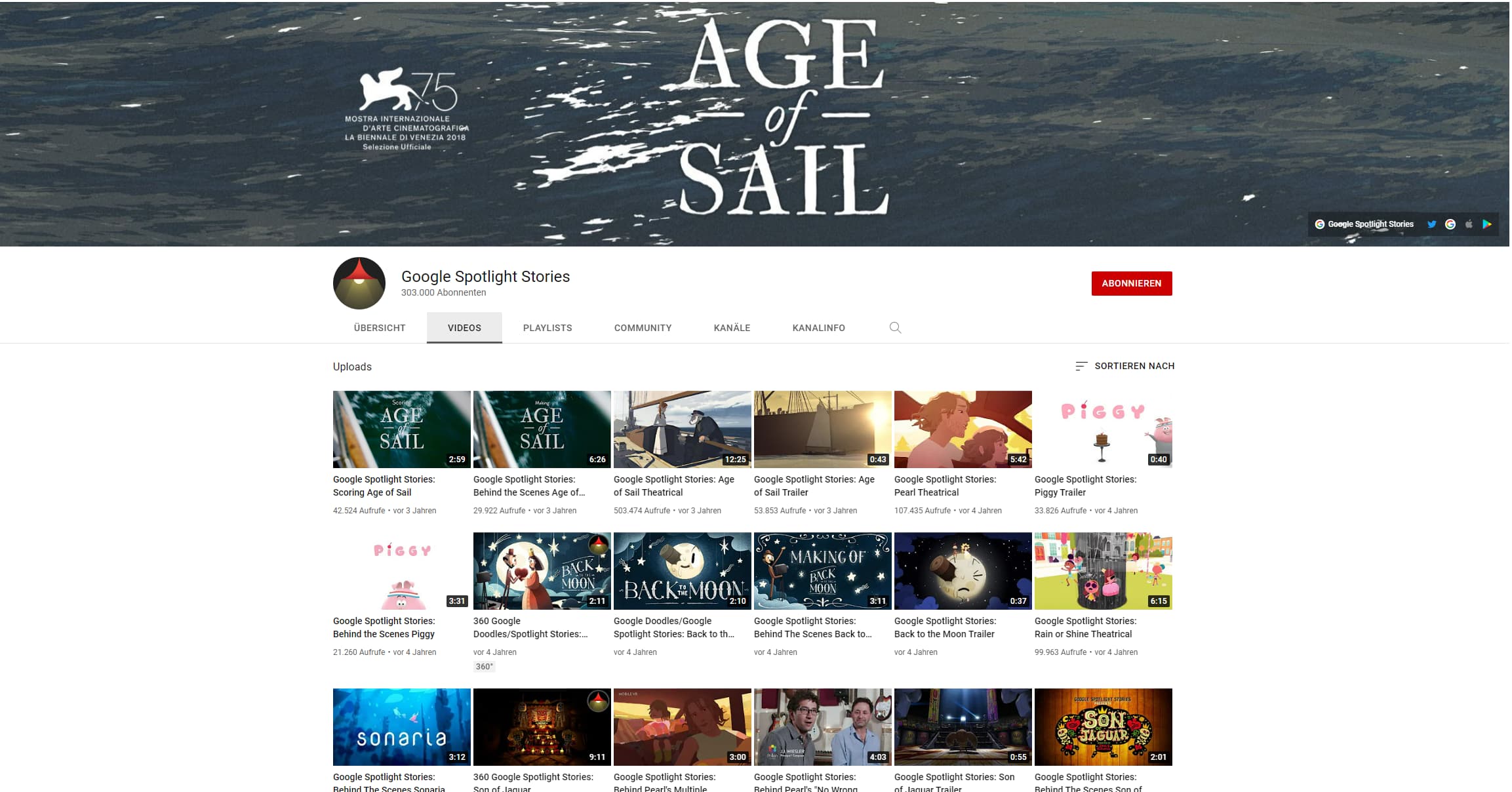Image resolution: width=1512 pixels, height=792 pixels.
Task: Switch to the Kanalinfo tab
Action: (818, 328)
